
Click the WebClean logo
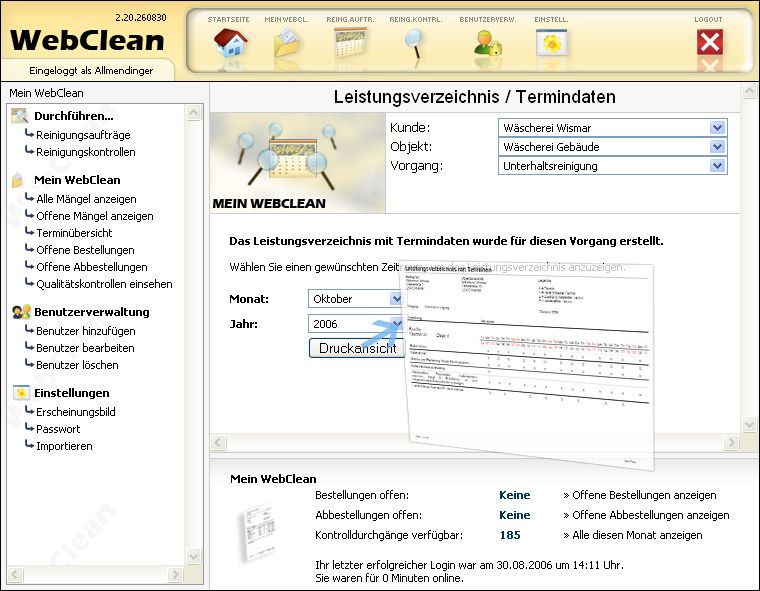tap(87, 40)
